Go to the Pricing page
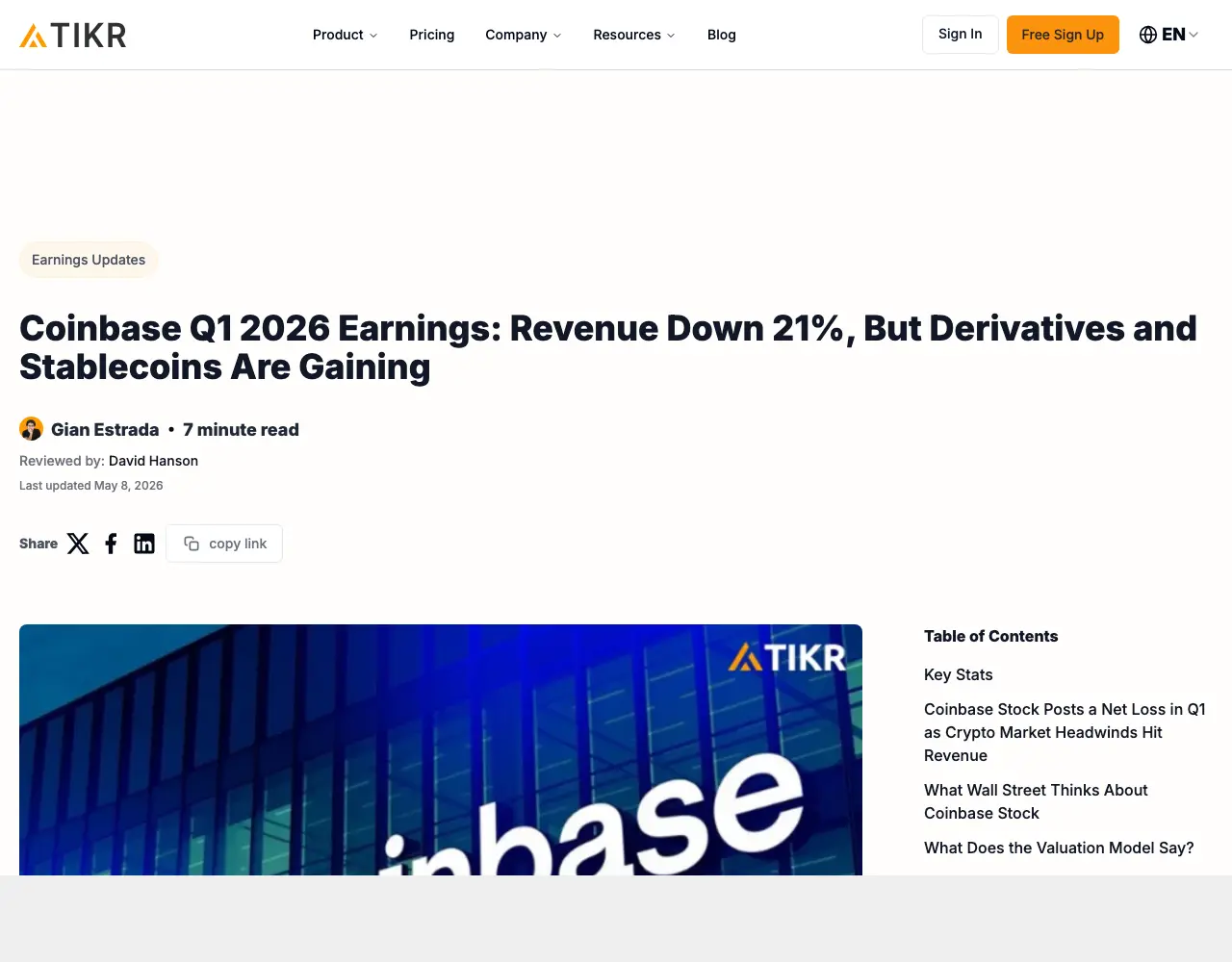This screenshot has height=962, width=1232. pyautogui.click(x=431, y=35)
